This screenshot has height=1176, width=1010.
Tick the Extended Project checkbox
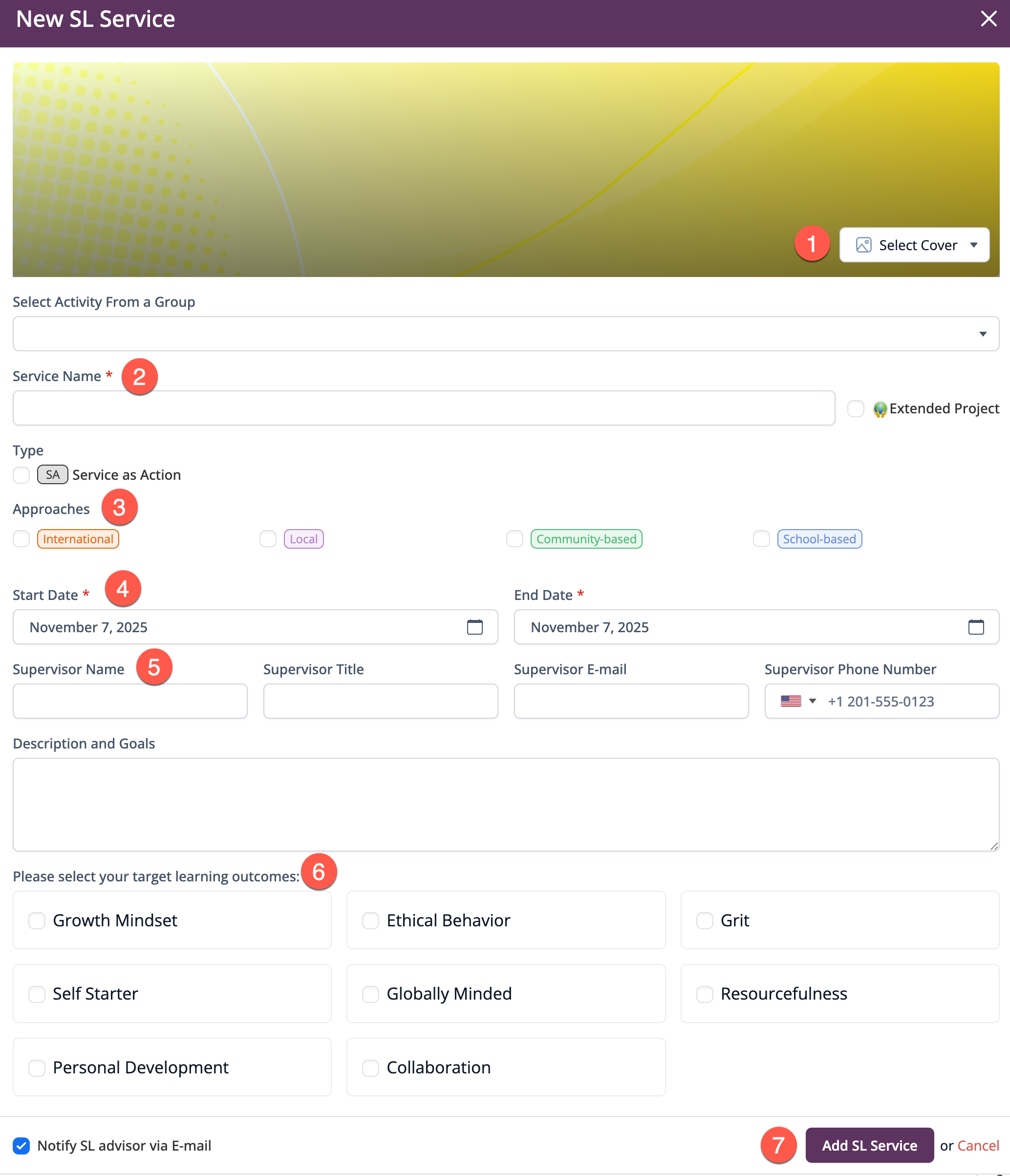(855, 408)
